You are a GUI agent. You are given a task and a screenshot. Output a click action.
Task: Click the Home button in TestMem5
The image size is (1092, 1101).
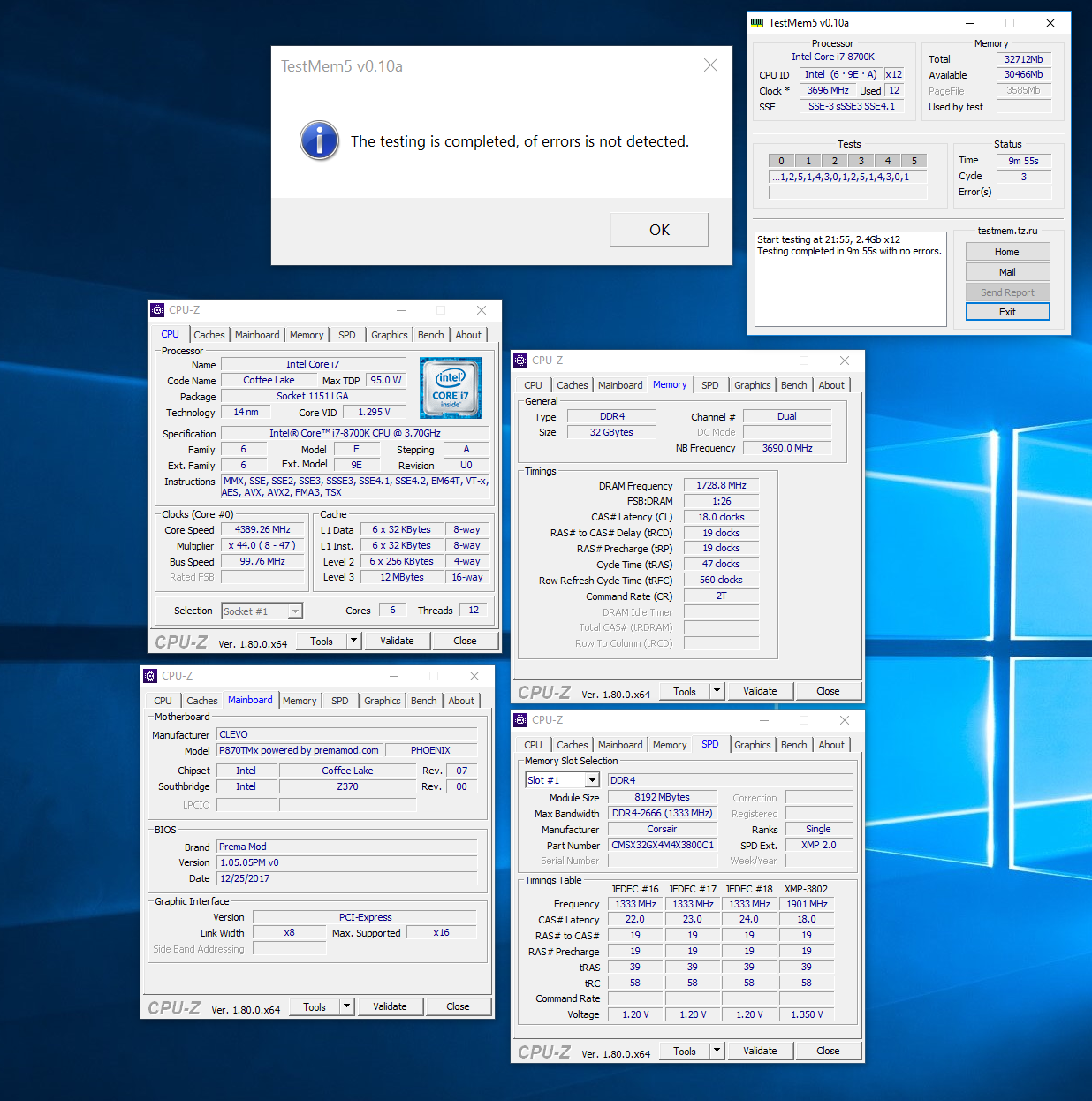tap(1007, 252)
